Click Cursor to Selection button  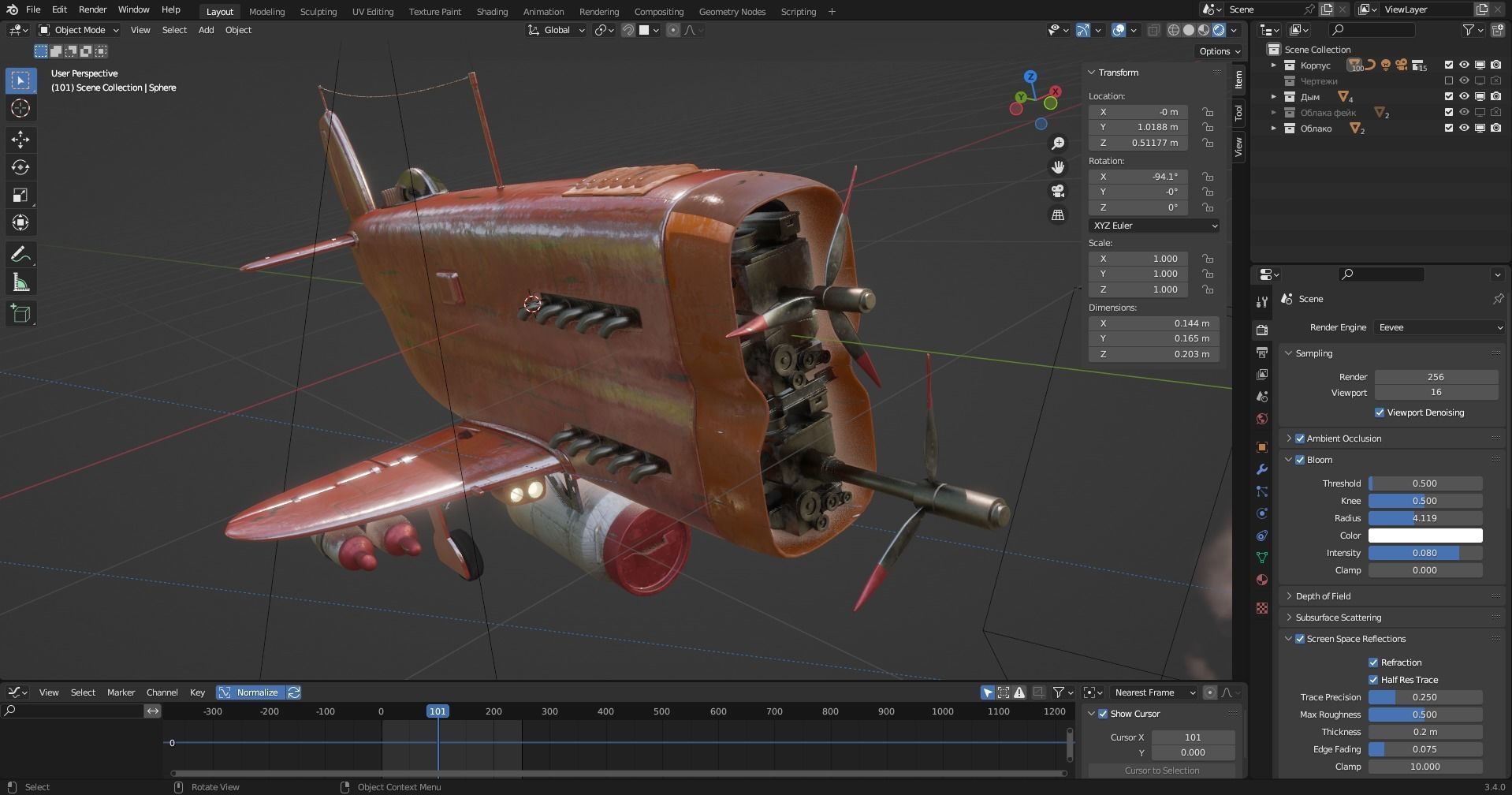(x=1161, y=771)
